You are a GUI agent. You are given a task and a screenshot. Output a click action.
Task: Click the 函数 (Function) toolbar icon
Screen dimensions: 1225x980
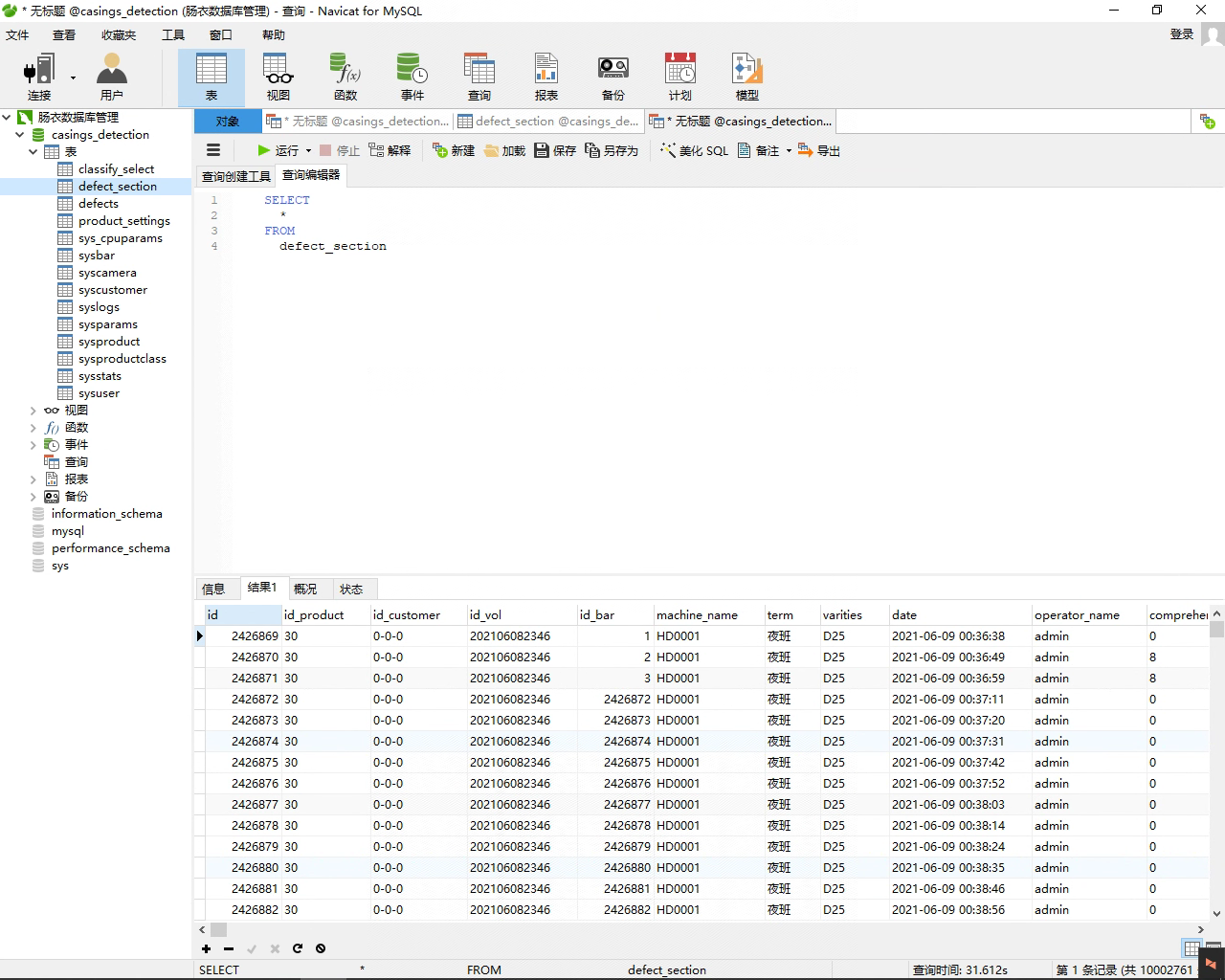pyautogui.click(x=345, y=78)
